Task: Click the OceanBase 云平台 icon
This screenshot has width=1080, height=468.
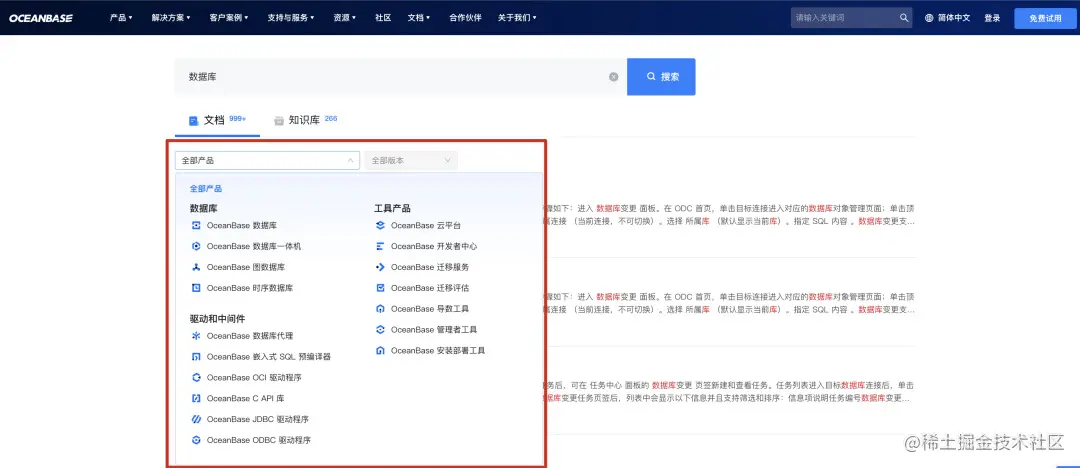Action: pyautogui.click(x=380, y=225)
